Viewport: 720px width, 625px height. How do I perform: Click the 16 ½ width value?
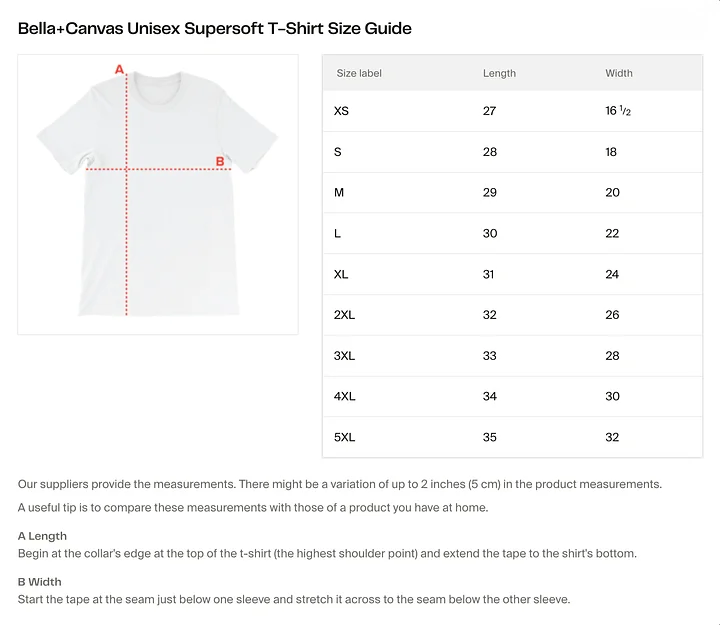click(x=618, y=111)
